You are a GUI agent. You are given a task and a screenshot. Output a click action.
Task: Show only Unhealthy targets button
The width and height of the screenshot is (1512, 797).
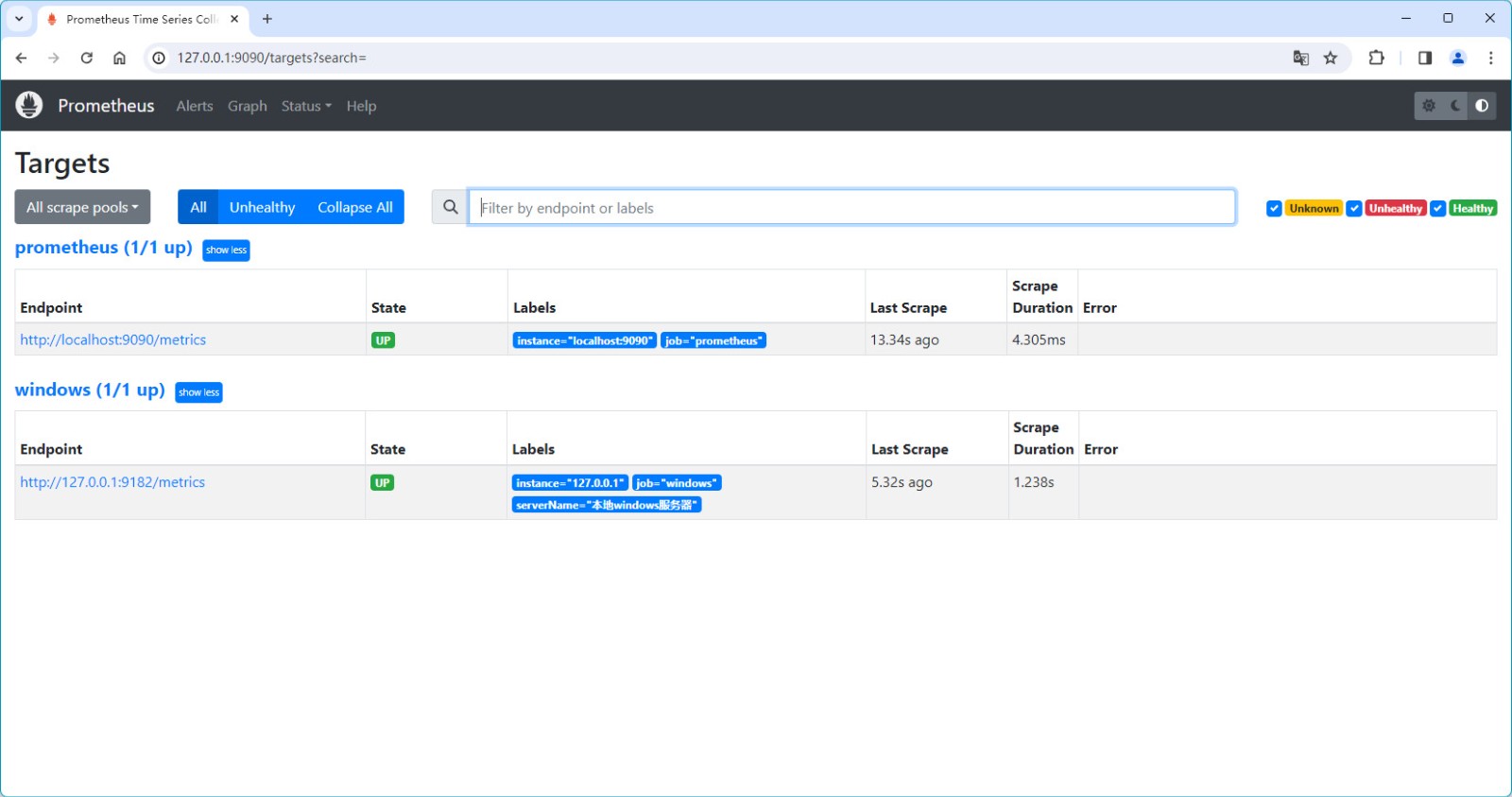pyautogui.click(x=262, y=207)
